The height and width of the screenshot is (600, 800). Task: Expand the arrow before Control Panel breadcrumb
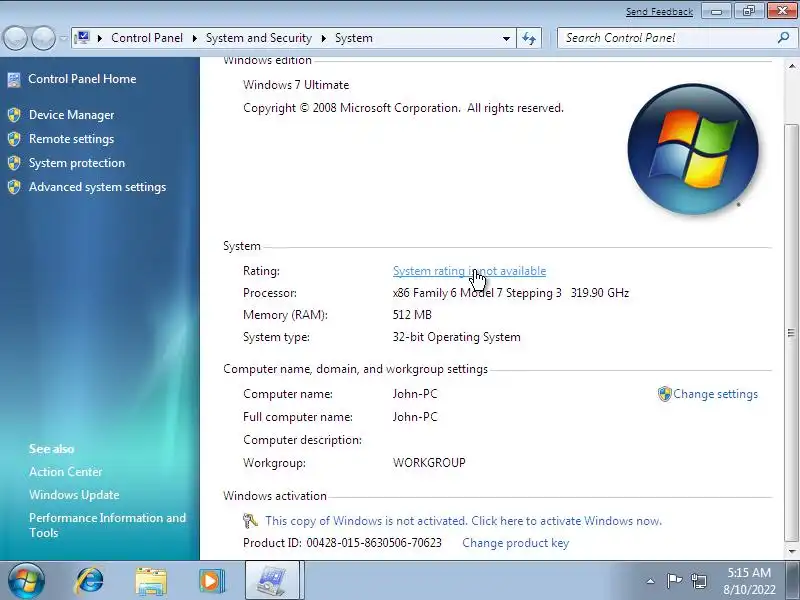100,38
